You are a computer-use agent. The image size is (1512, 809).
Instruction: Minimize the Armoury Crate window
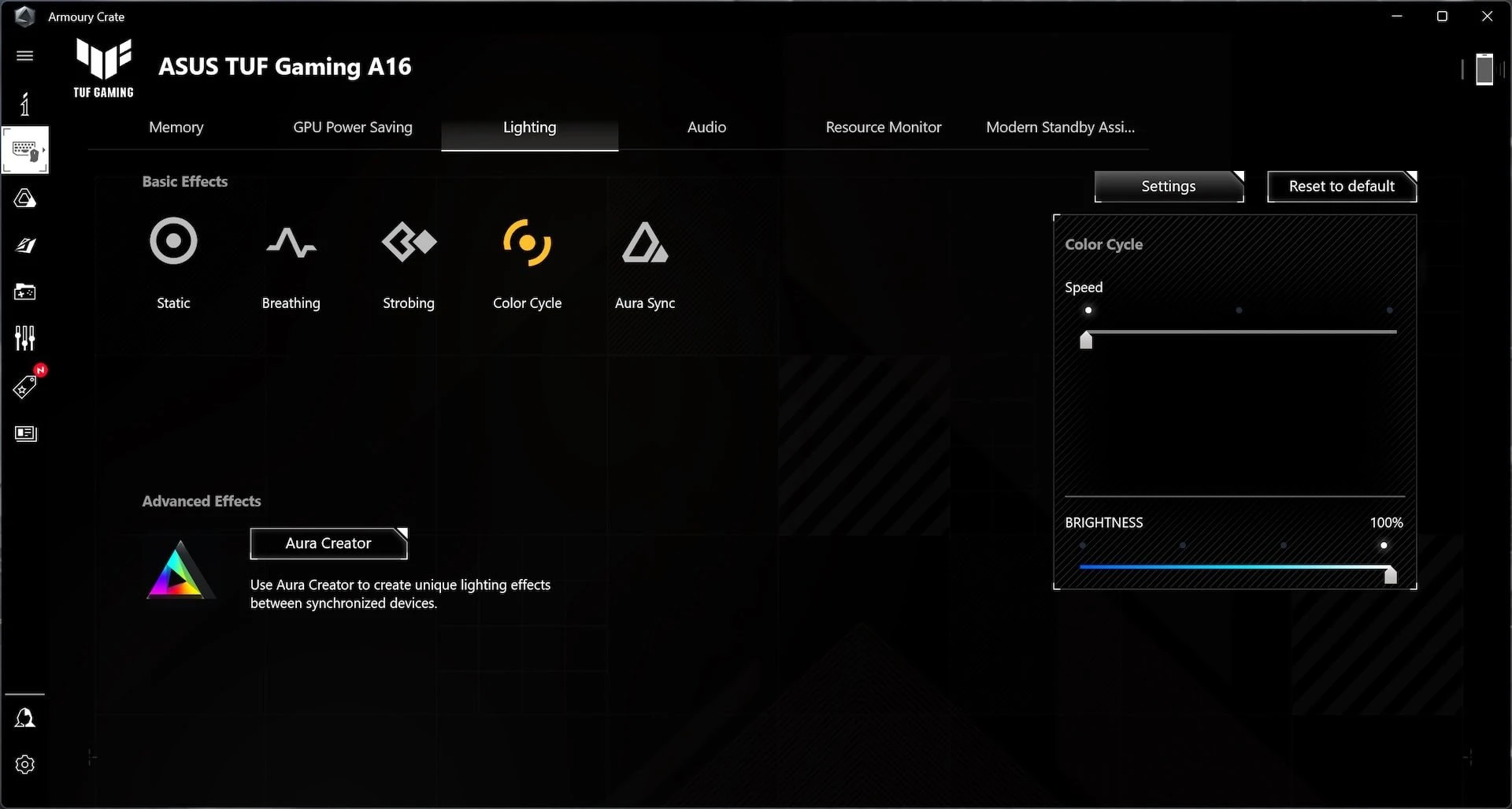click(1397, 16)
